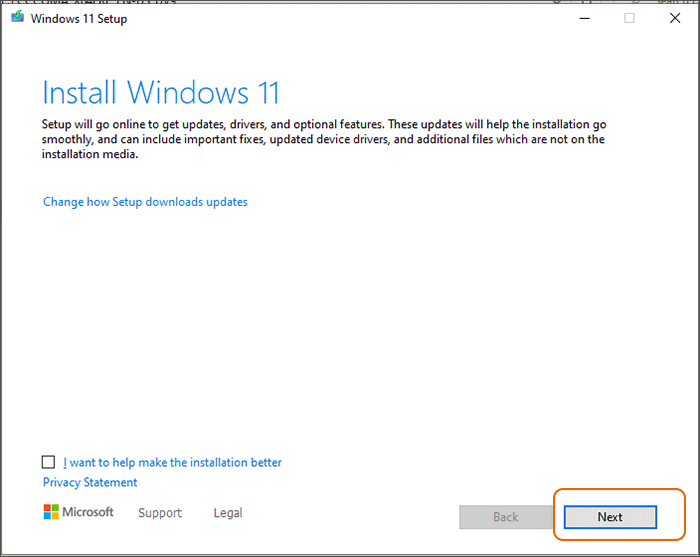Close the Windows 11 Setup window

(x=675, y=18)
